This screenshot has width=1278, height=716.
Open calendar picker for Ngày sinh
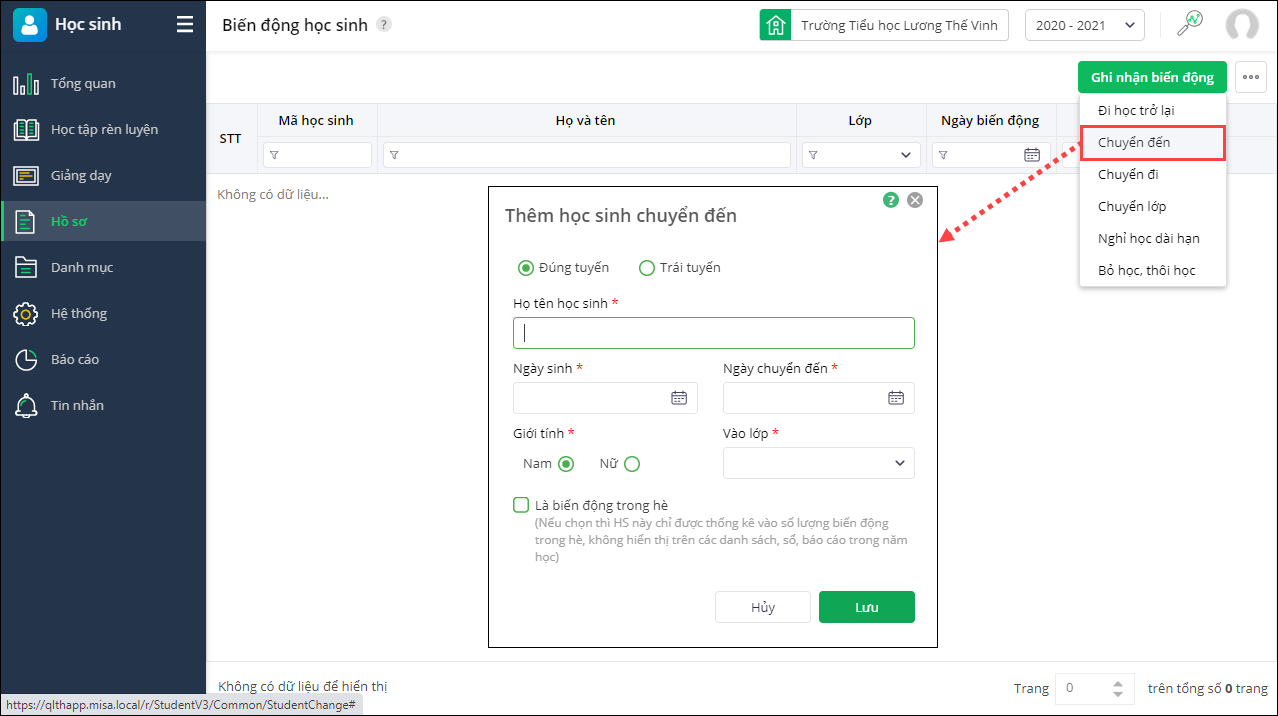679,398
